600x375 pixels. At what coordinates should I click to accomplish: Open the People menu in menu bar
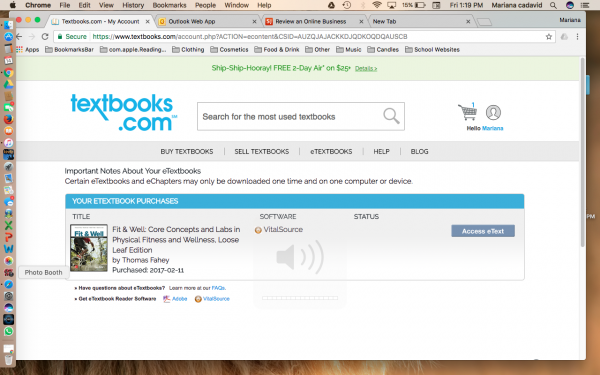(x=205, y=5)
